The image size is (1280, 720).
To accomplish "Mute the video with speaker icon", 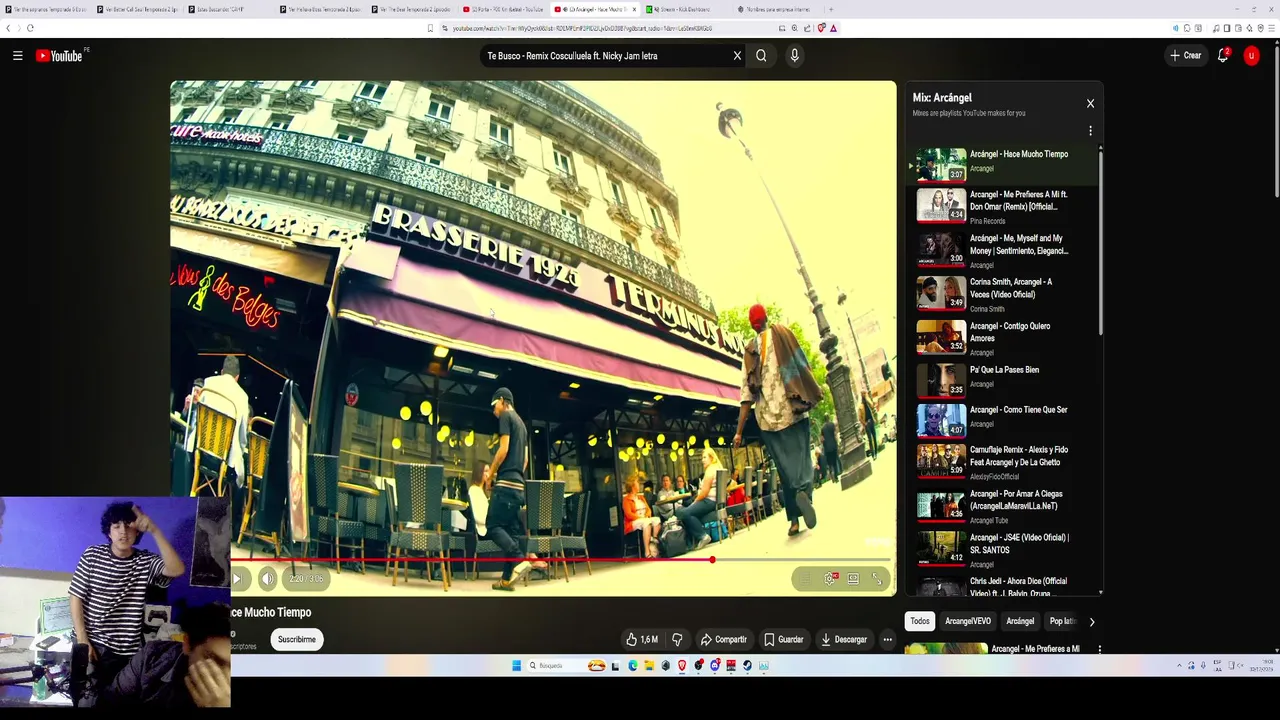I will coord(267,578).
